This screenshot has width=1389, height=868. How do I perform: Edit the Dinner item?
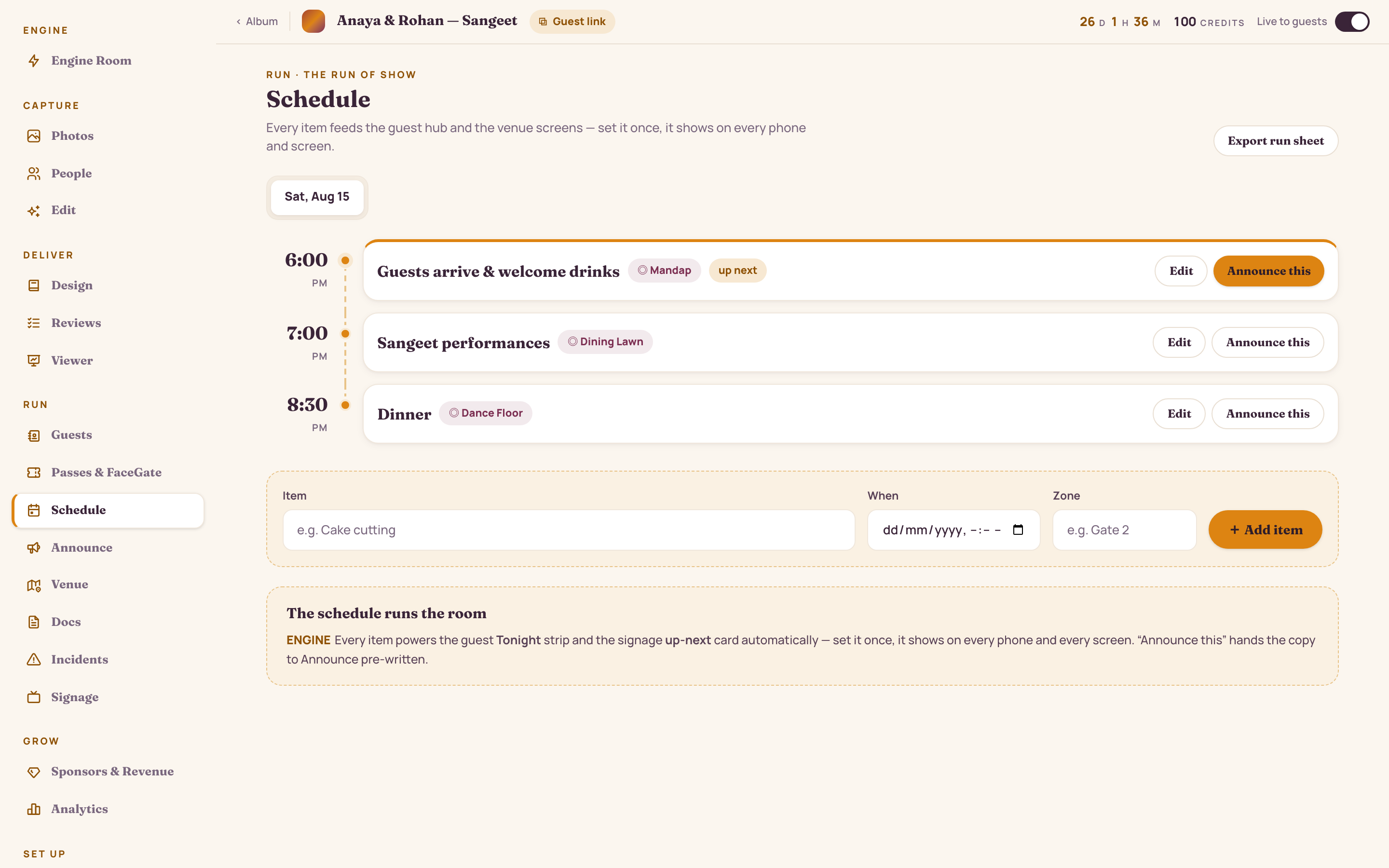[1179, 413]
